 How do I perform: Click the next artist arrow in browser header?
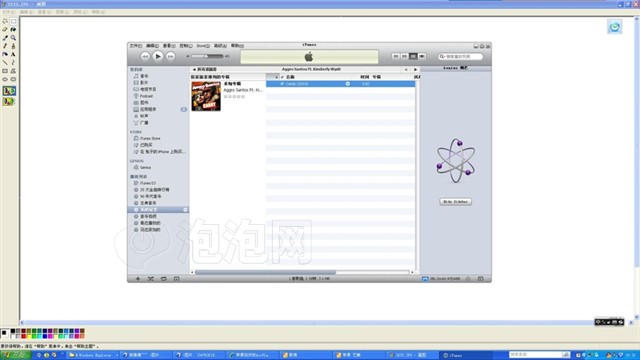pos(416,69)
